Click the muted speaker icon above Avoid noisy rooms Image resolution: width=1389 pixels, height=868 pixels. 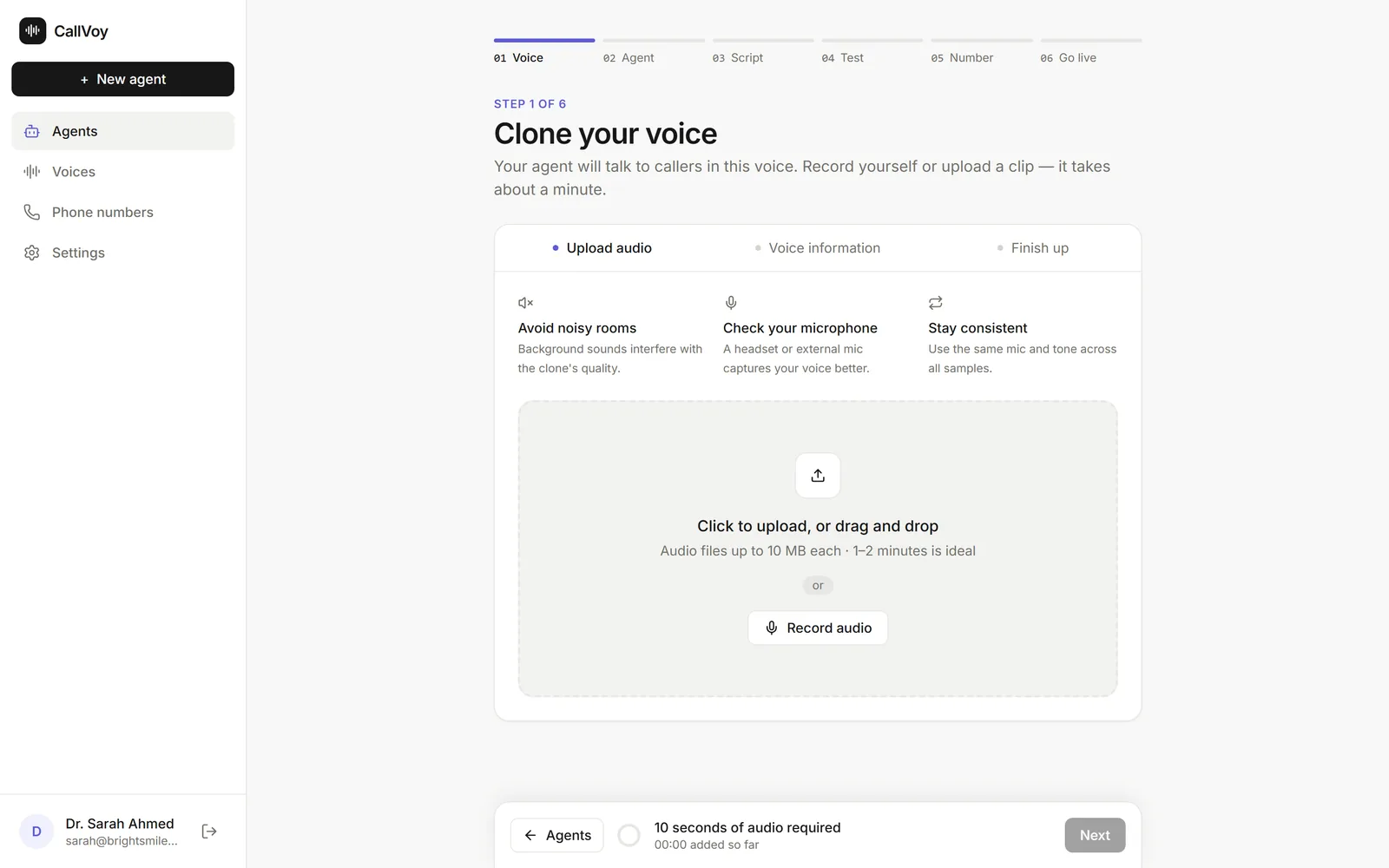click(525, 303)
